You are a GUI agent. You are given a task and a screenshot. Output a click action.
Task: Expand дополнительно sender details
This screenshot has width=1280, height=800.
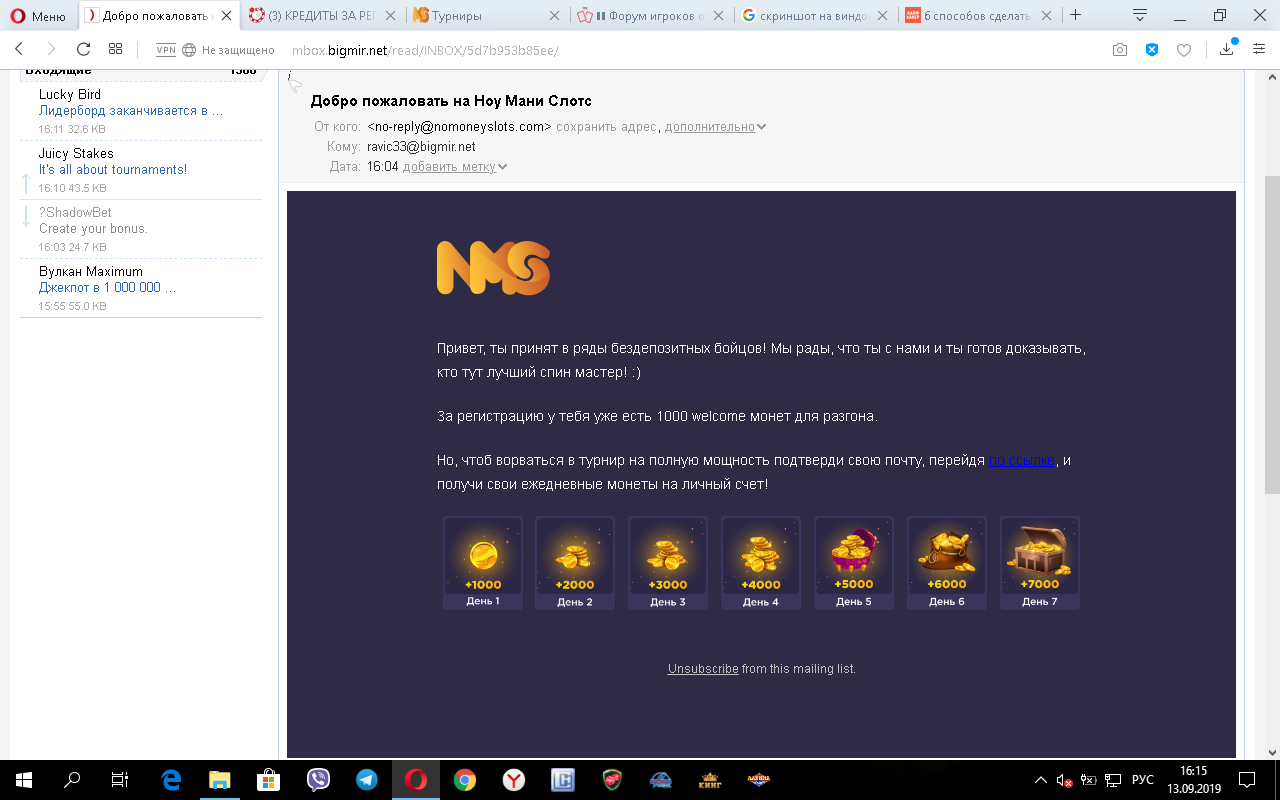click(715, 127)
